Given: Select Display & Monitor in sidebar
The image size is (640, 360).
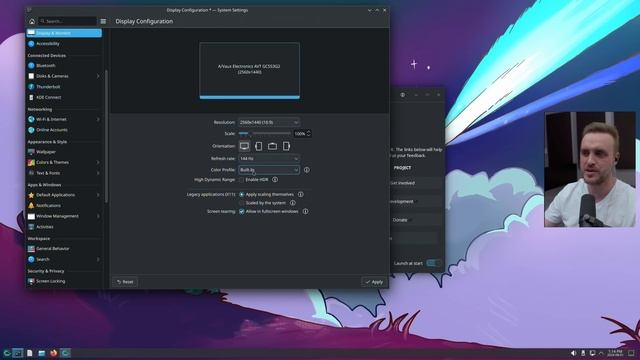Looking at the screenshot, I should [64, 33].
